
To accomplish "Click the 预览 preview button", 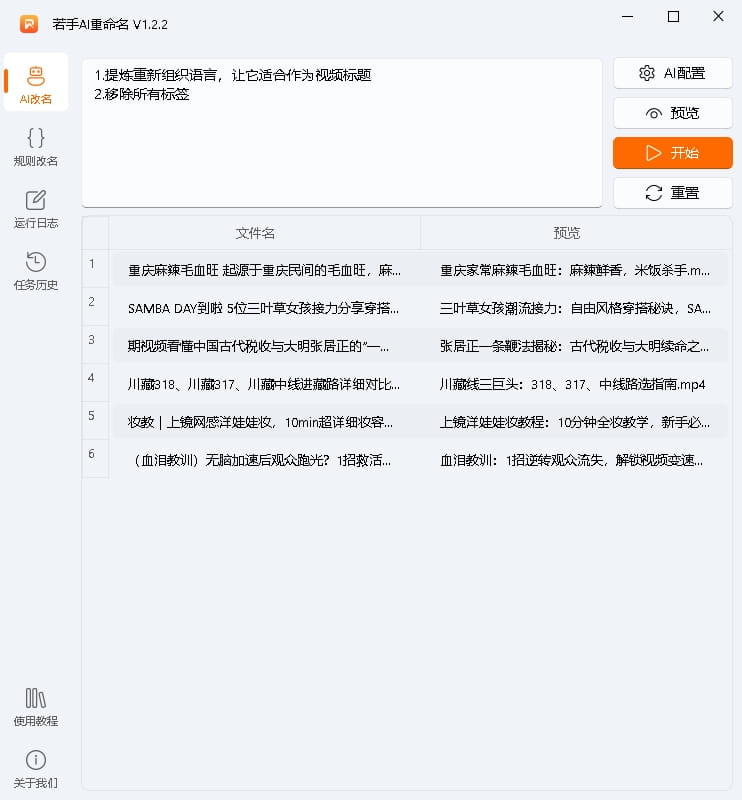I will (x=673, y=113).
